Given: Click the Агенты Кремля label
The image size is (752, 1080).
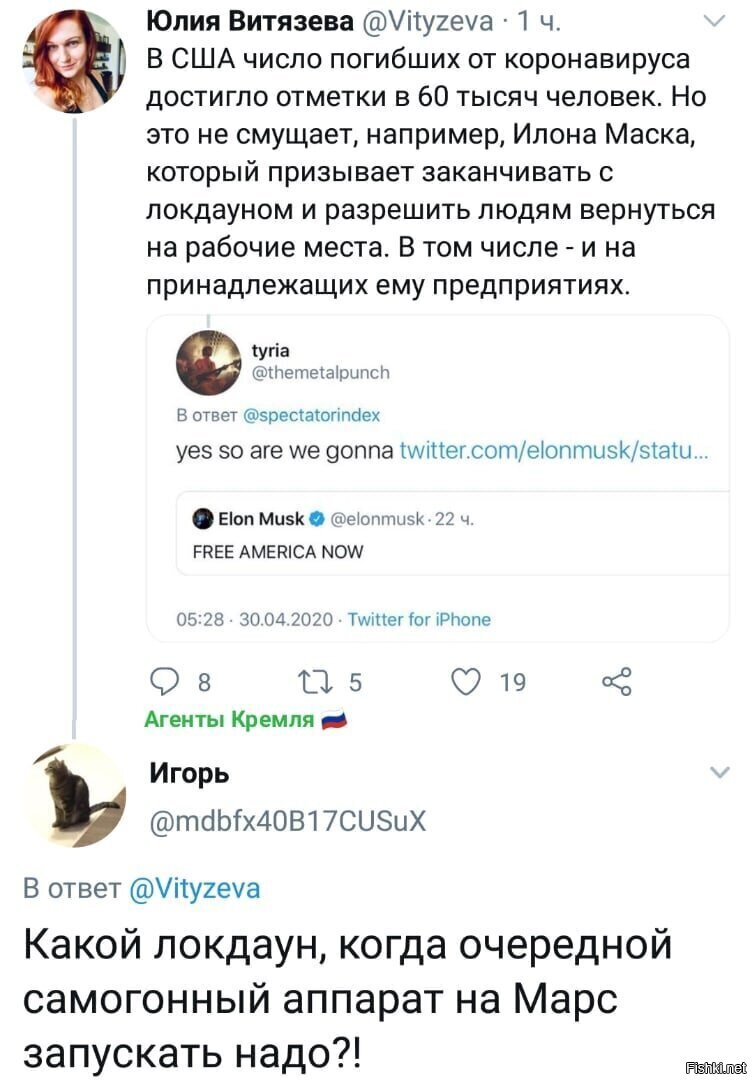Looking at the screenshot, I should pyautogui.click(x=229, y=720).
